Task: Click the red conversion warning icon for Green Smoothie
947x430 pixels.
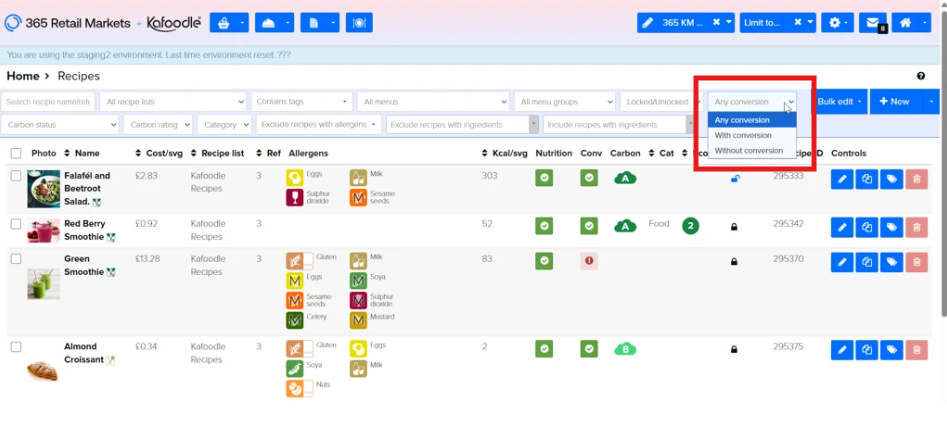Action: [589, 261]
